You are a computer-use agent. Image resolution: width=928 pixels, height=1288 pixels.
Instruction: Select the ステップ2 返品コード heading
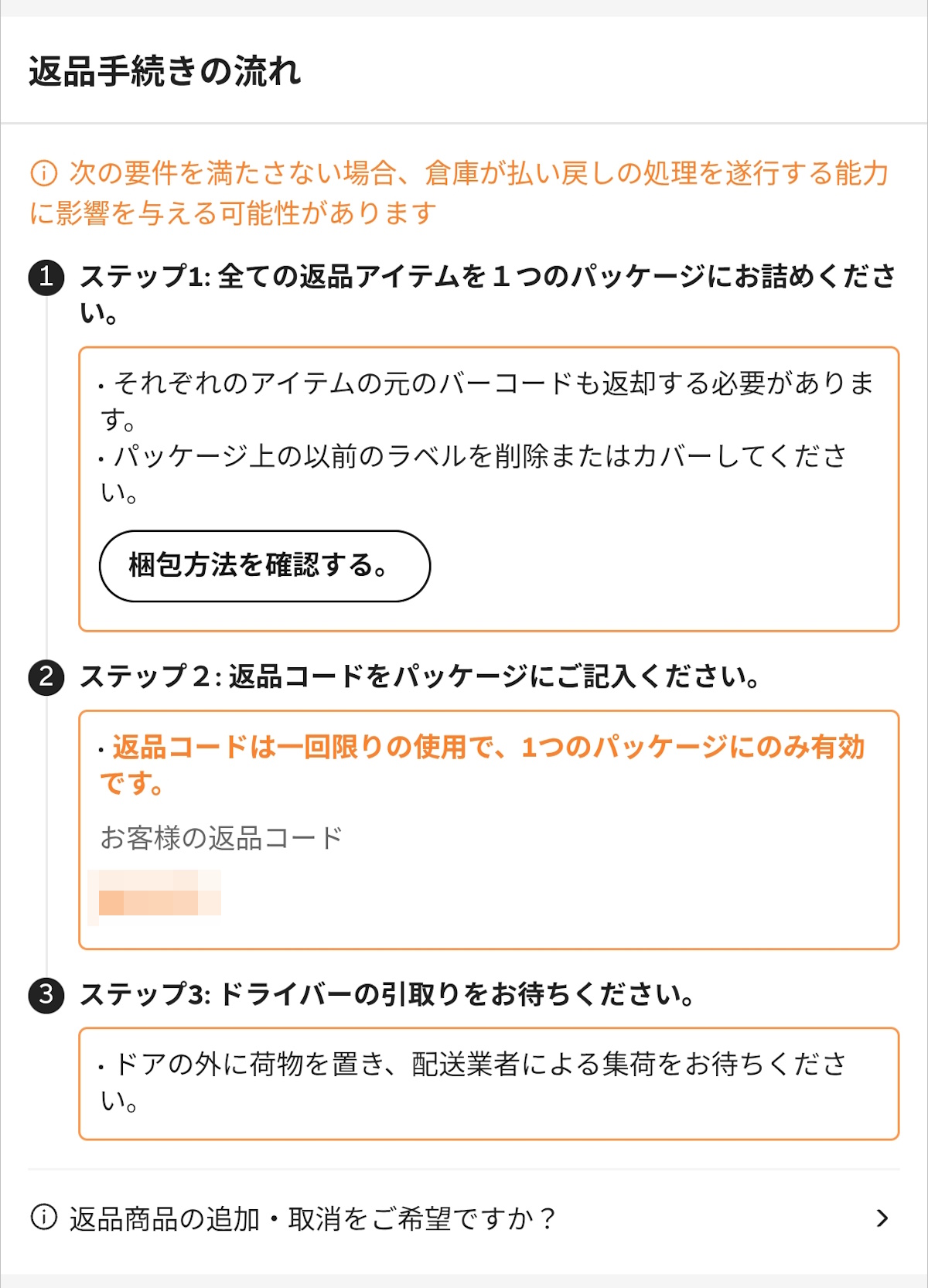[419, 677]
